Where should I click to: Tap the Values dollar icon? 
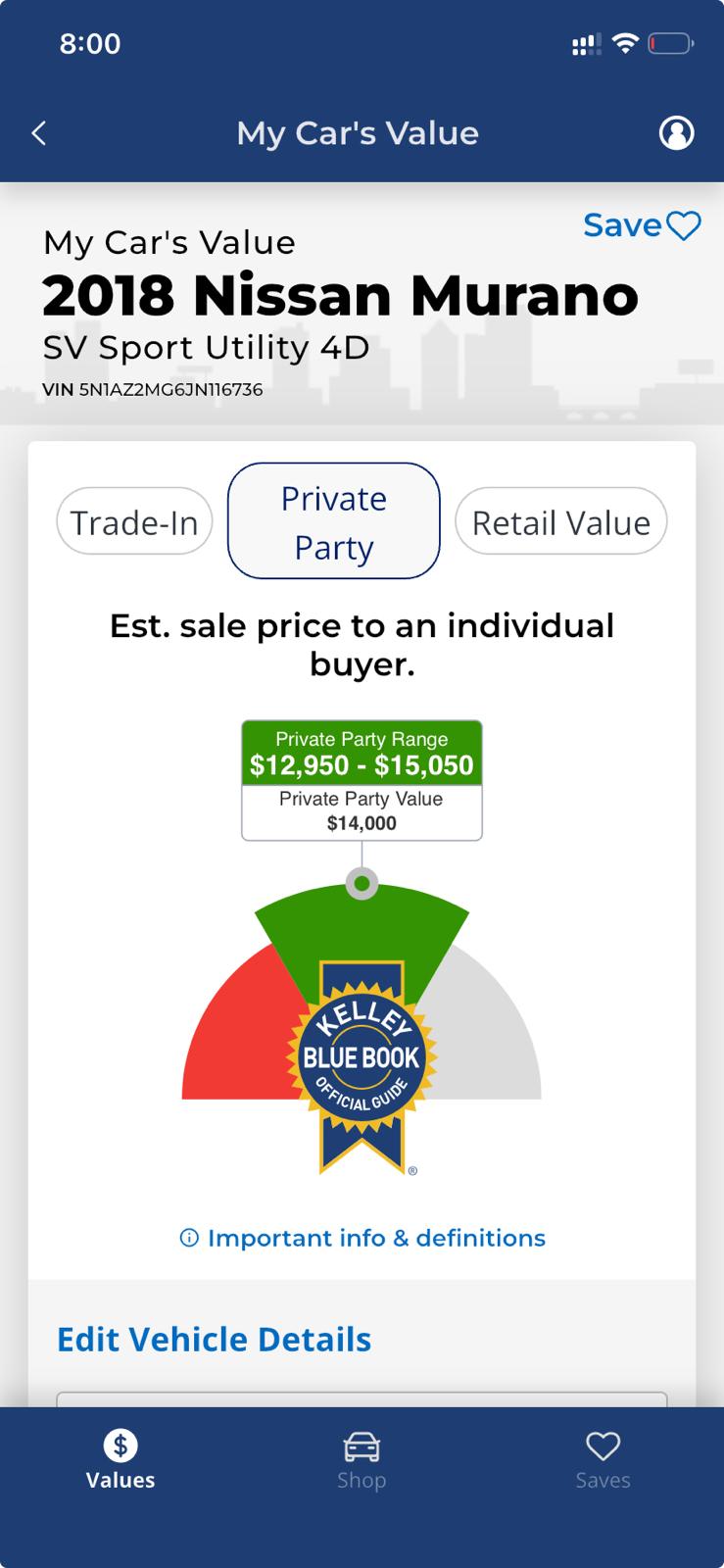tap(121, 1445)
